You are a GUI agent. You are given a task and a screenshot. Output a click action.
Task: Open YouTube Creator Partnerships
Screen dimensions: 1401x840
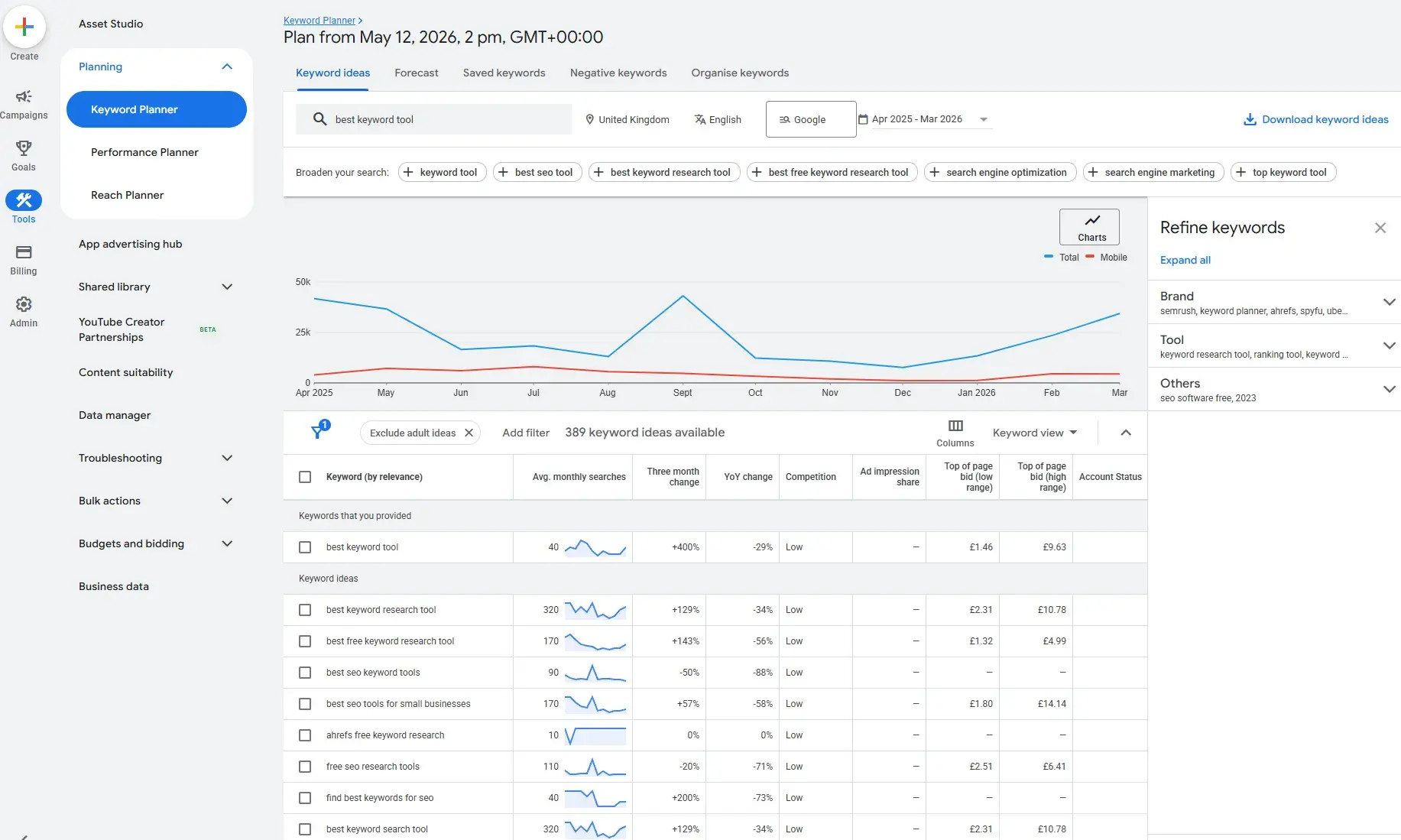click(122, 329)
